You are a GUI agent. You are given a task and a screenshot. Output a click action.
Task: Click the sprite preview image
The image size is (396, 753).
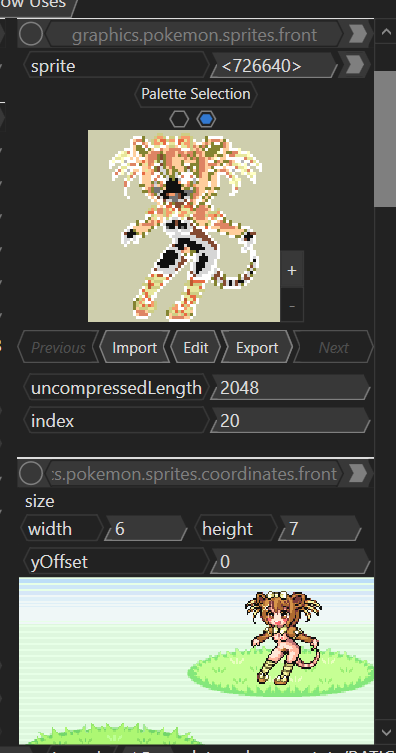coord(184,226)
